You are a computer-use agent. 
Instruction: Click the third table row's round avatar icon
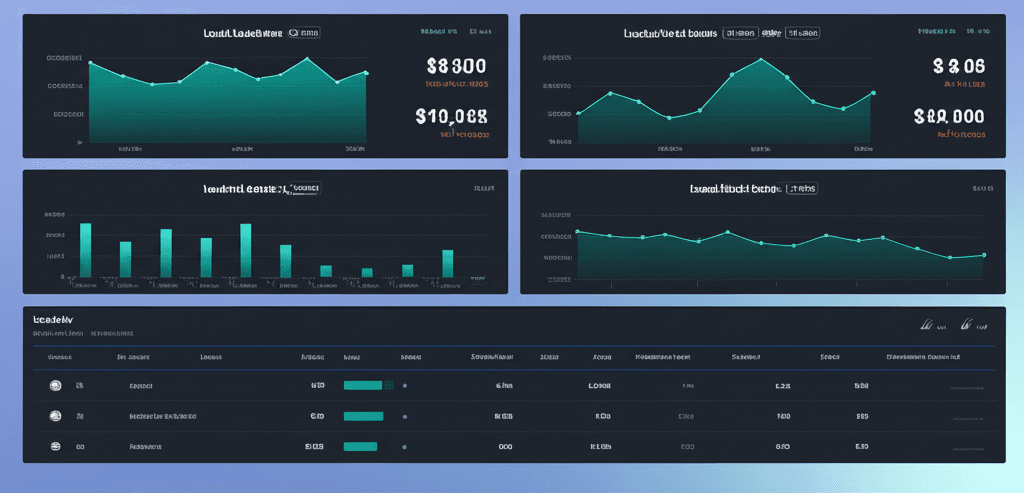pos(54,446)
